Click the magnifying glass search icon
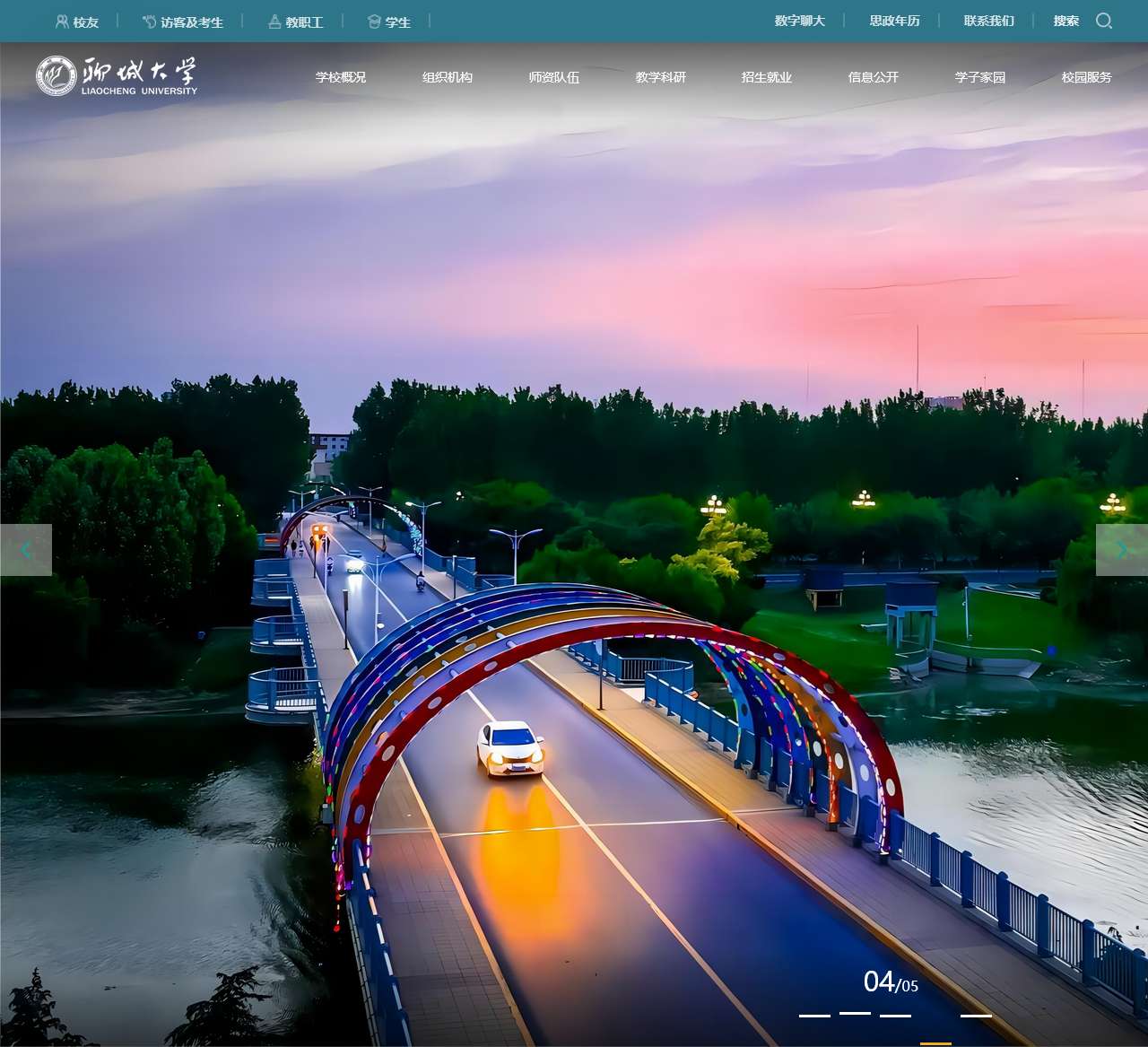Image resolution: width=1148 pixels, height=1047 pixels. pos(1104,21)
